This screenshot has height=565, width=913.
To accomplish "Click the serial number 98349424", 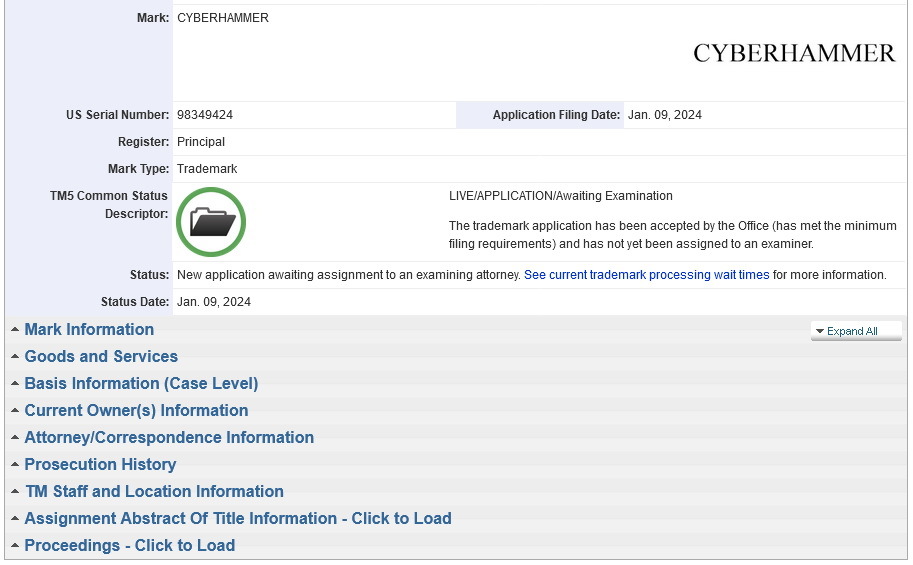I will tap(205, 115).
